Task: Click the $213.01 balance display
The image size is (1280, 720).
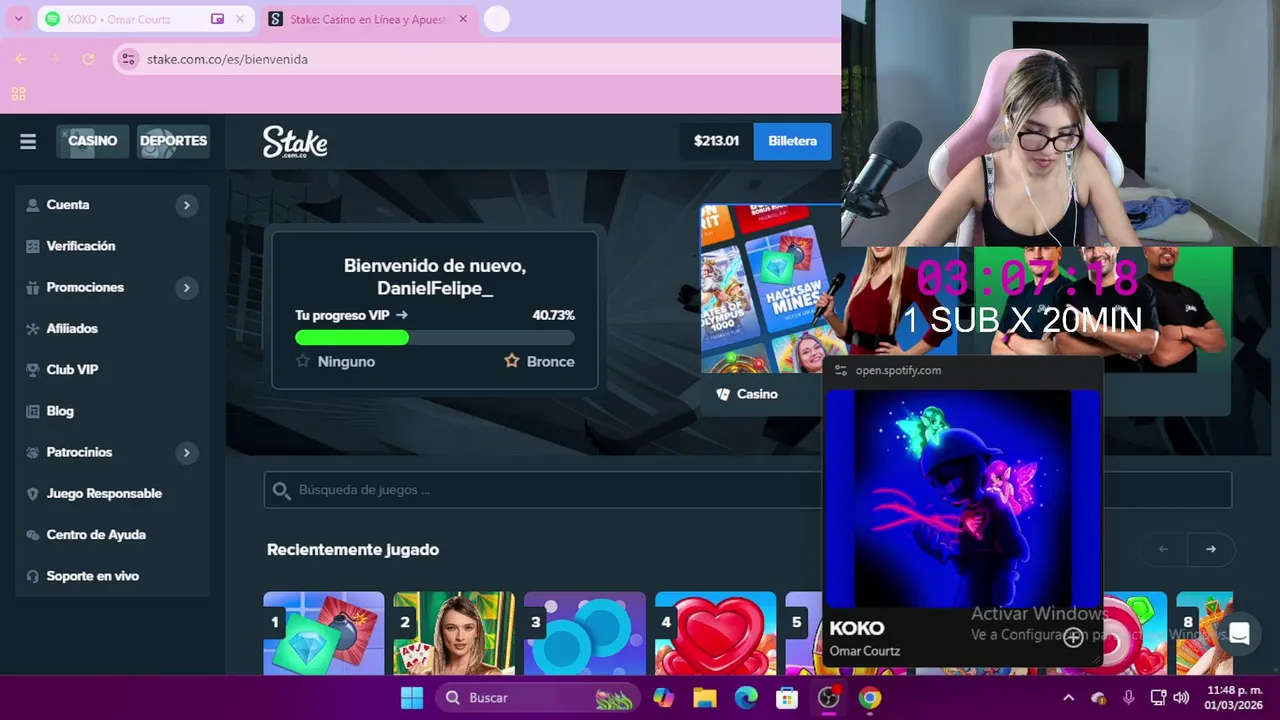Action: tap(716, 141)
